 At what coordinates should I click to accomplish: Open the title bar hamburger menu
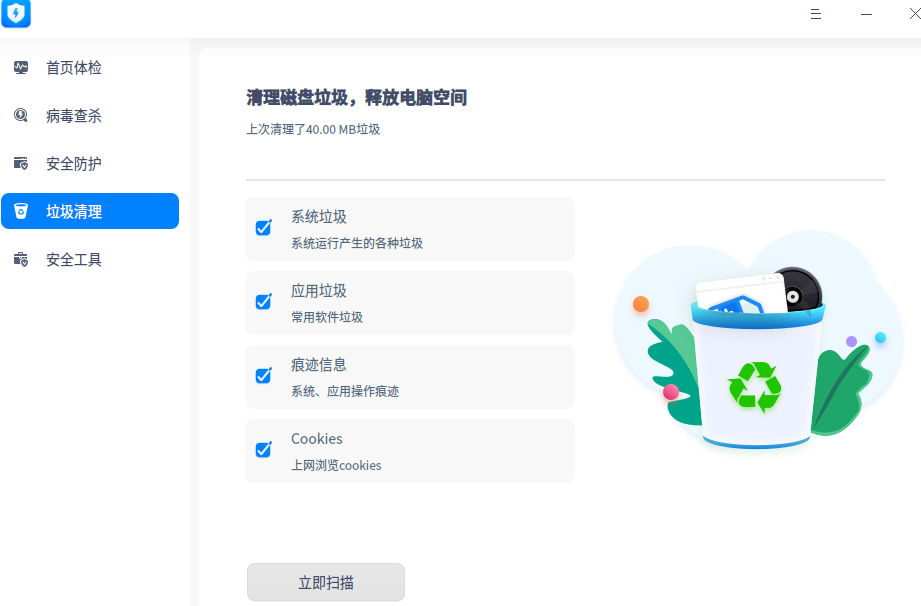point(816,14)
